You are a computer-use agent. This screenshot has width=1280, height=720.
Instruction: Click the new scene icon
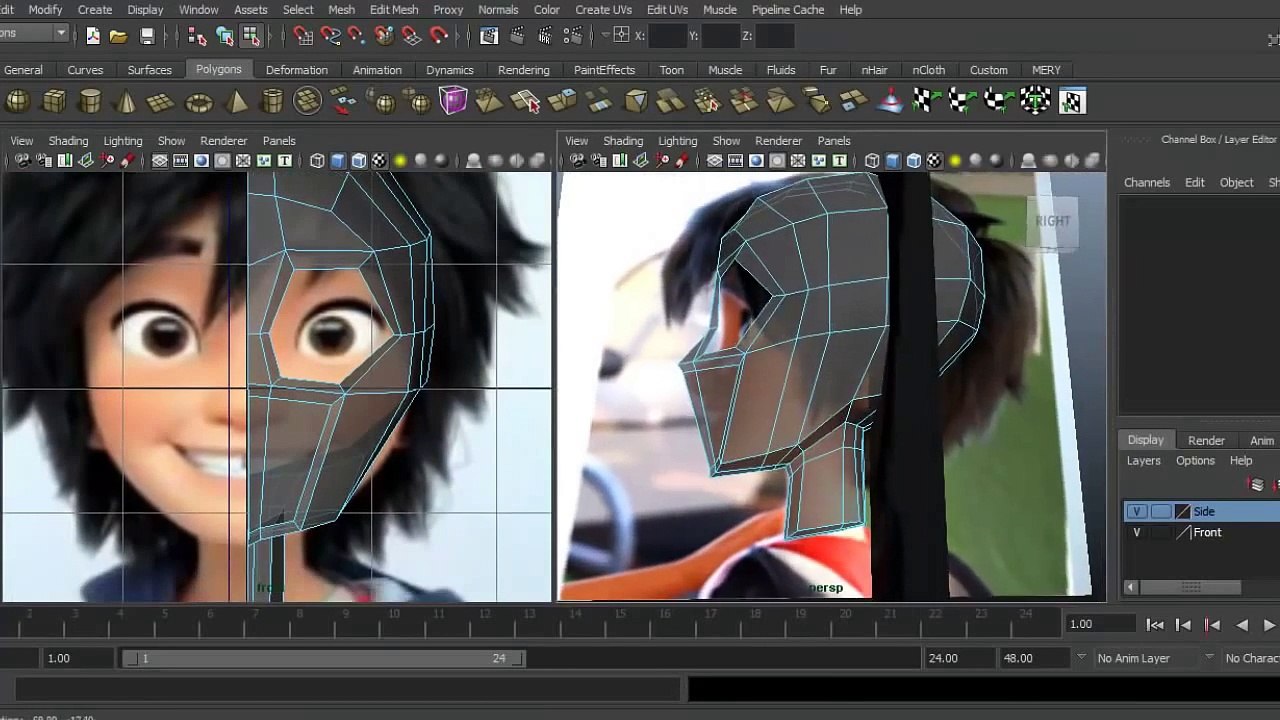pyautogui.click(x=93, y=36)
